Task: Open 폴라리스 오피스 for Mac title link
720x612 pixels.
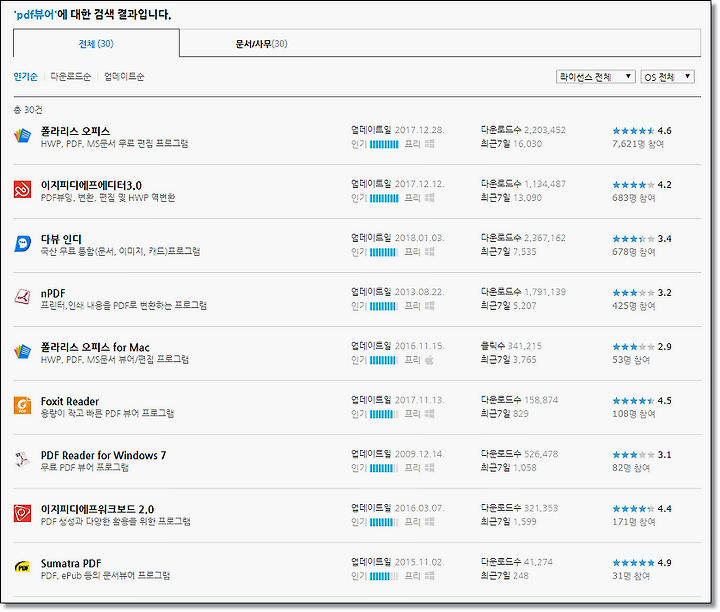Action: (95, 347)
